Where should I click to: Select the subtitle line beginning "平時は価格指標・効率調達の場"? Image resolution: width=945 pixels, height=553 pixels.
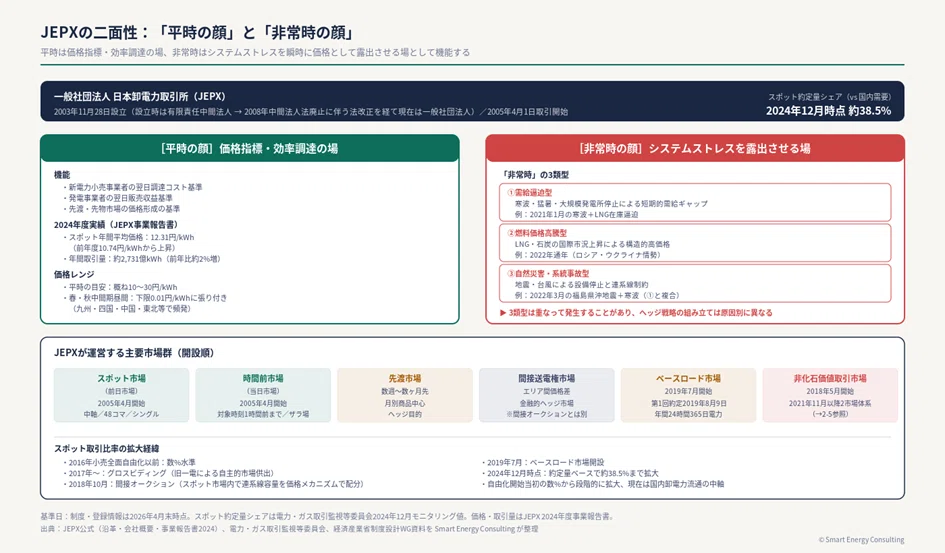tap(255, 52)
